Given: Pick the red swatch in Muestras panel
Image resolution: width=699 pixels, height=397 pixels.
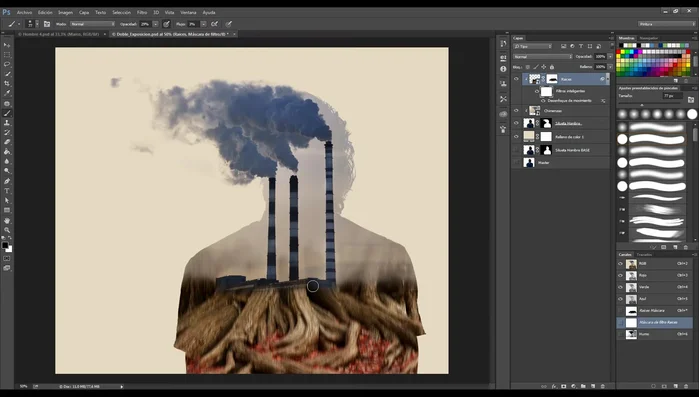Looking at the screenshot, I should (x=619, y=52).
